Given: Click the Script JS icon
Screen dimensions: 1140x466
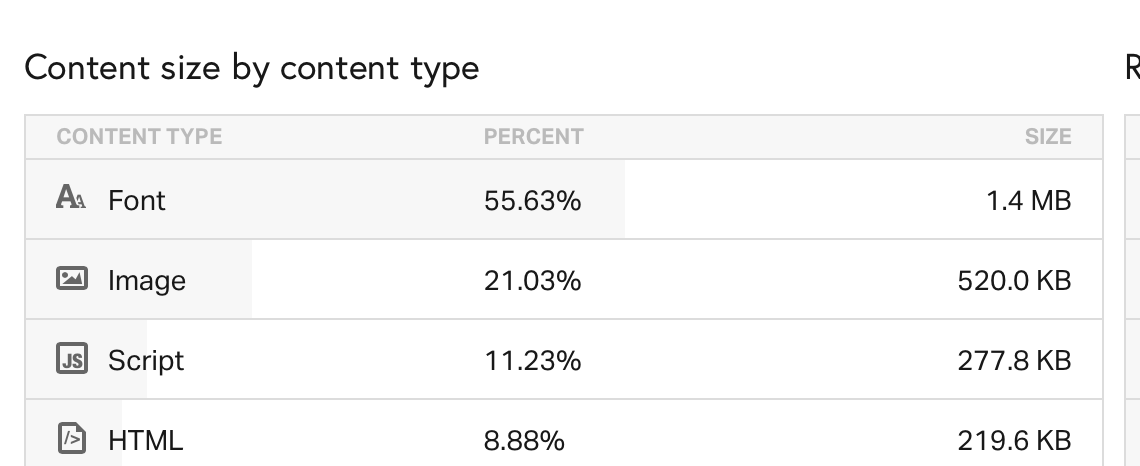Looking at the screenshot, I should (71, 359).
